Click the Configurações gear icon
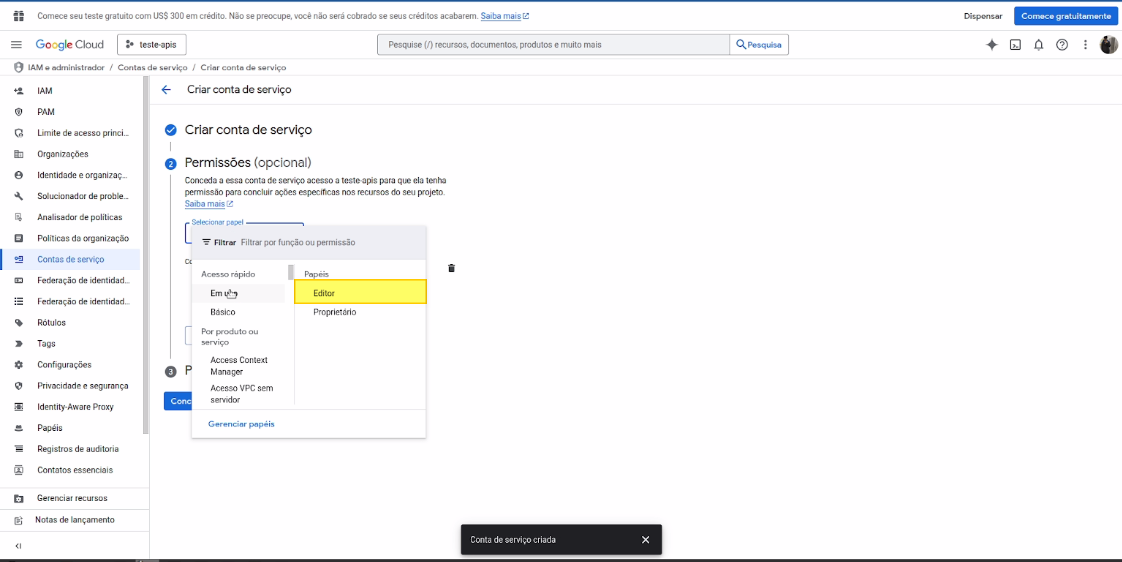 (19, 364)
